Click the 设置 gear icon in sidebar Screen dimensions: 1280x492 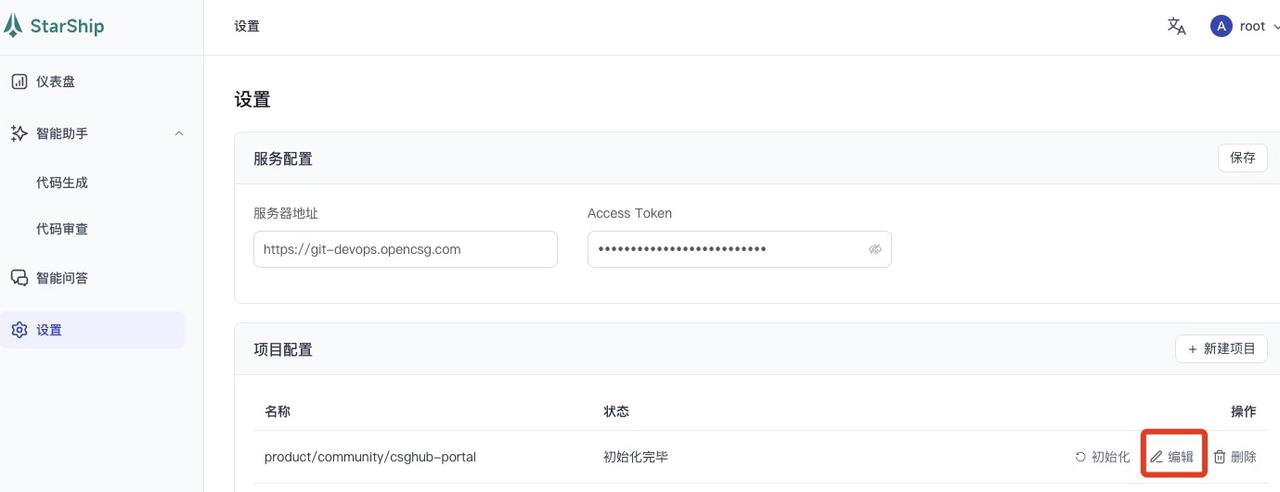pyautogui.click(x=19, y=330)
